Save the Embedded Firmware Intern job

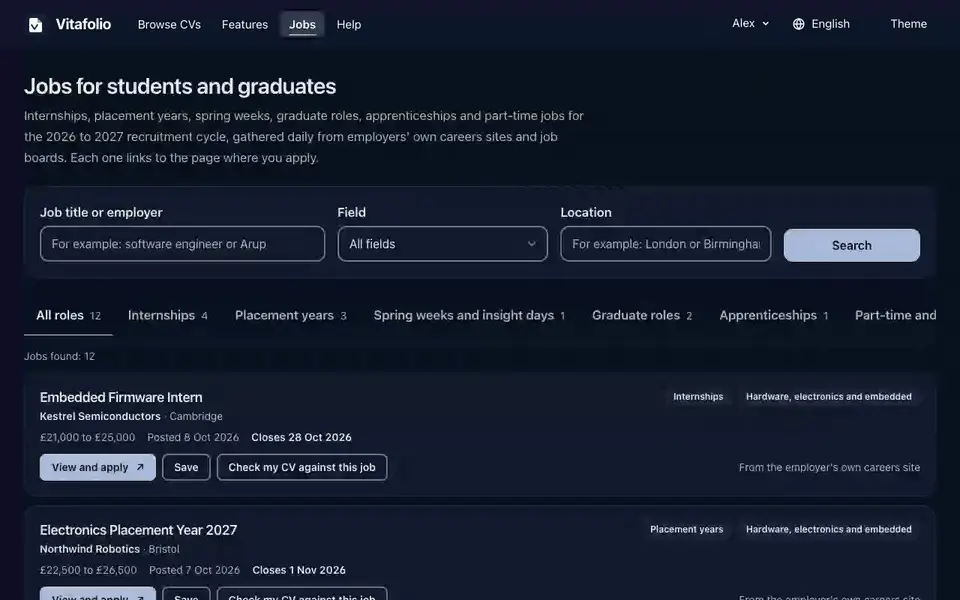click(x=186, y=467)
